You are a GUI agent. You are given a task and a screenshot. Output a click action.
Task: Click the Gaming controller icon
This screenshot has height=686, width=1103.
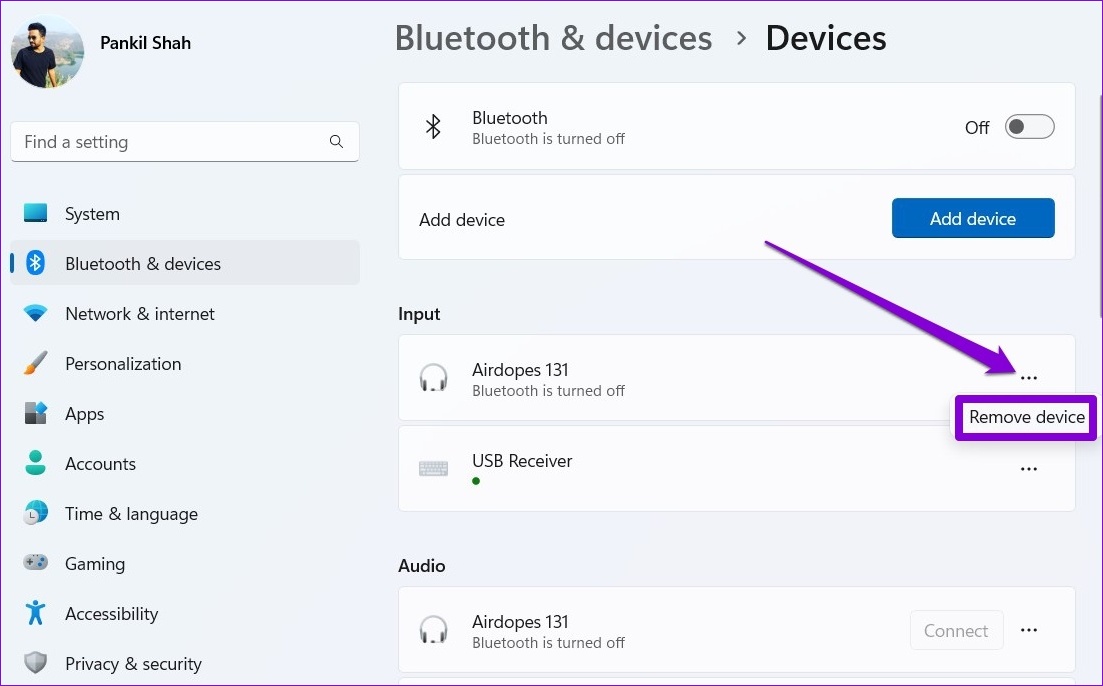tap(36, 564)
